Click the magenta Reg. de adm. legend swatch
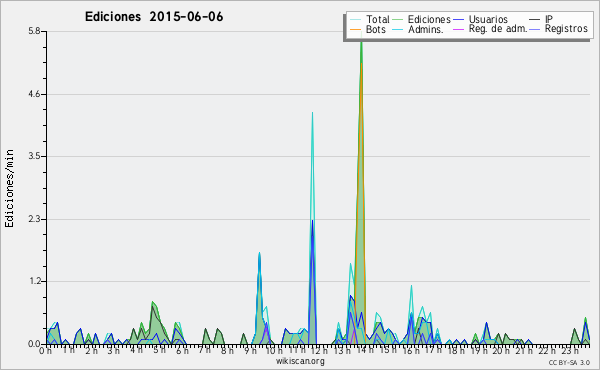This screenshot has height=370, width=600. point(458,29)
